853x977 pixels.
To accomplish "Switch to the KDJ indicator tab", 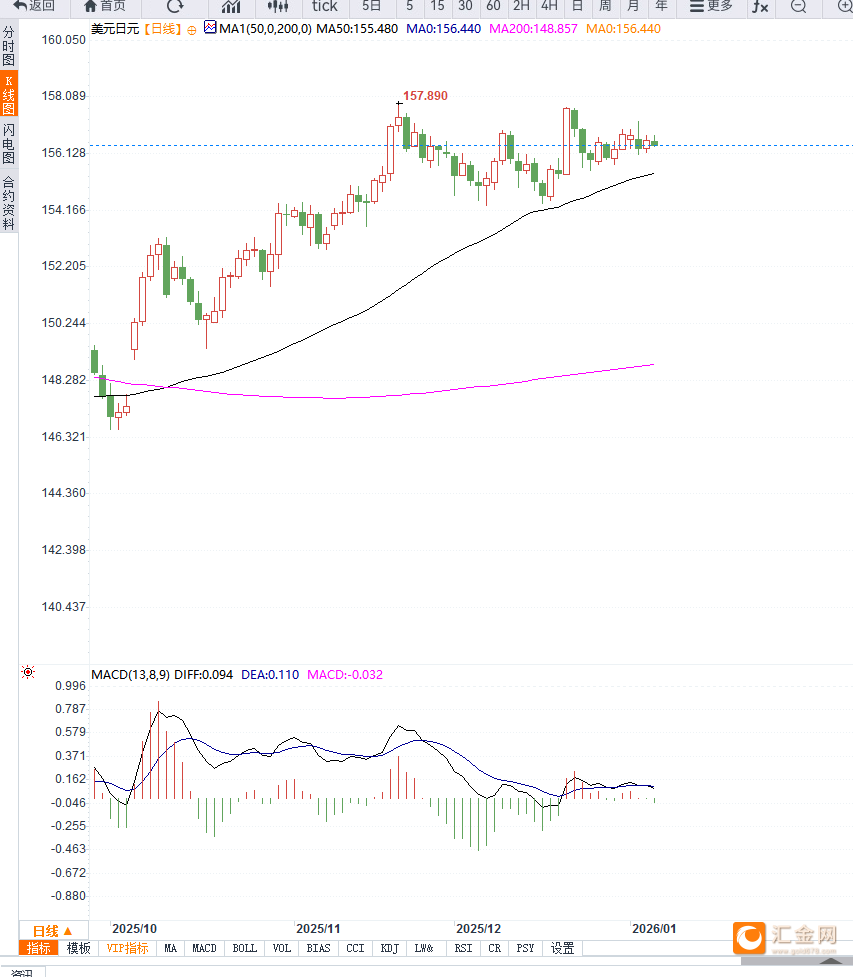I will 389,948.
